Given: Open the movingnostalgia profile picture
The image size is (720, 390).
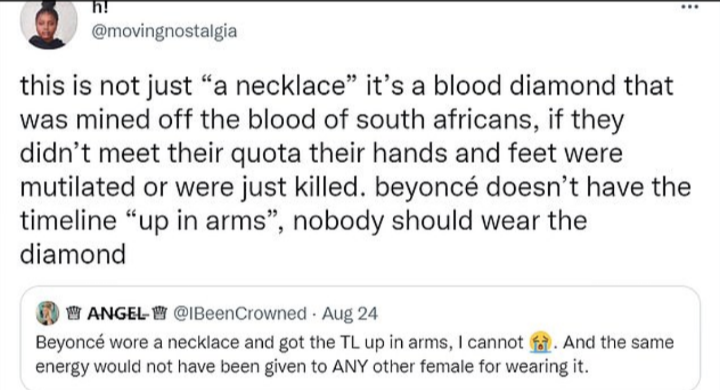Looking at the screenshot, I should point(49,25).
